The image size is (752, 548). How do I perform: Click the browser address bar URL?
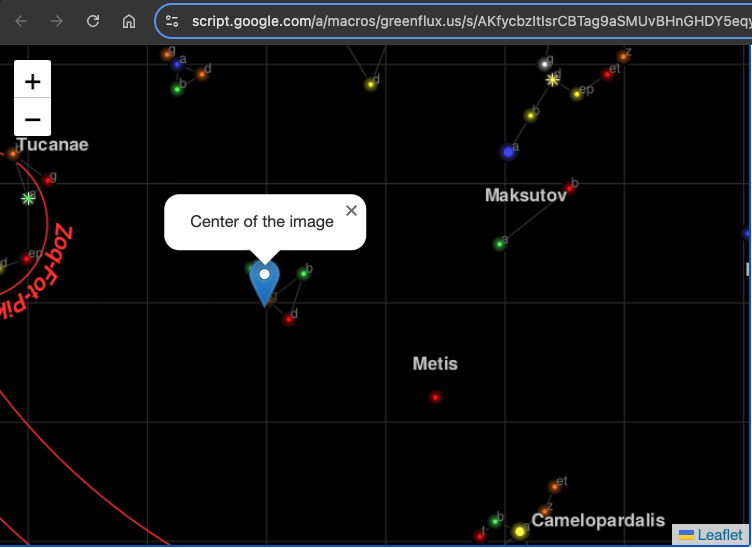pos(460,21)
